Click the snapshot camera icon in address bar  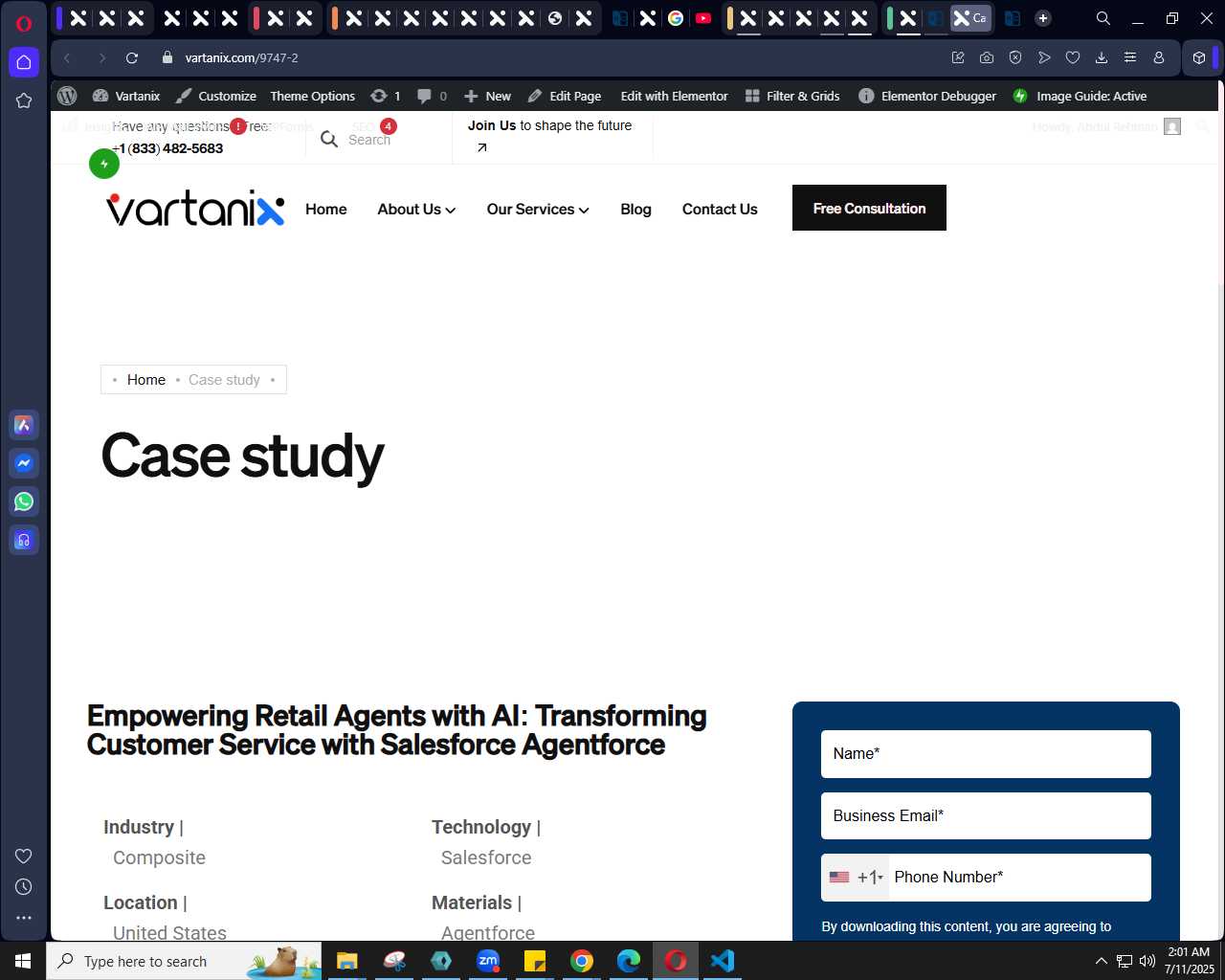[x=987, y=58]
